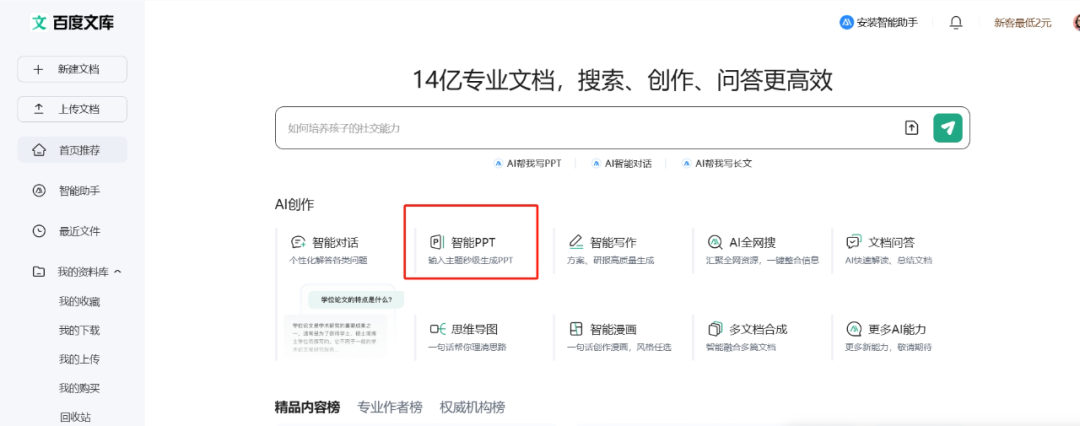Switch to the 精品内容榜 tab
This screenshot has width=1080, height=426.
[x=307, y=407]
